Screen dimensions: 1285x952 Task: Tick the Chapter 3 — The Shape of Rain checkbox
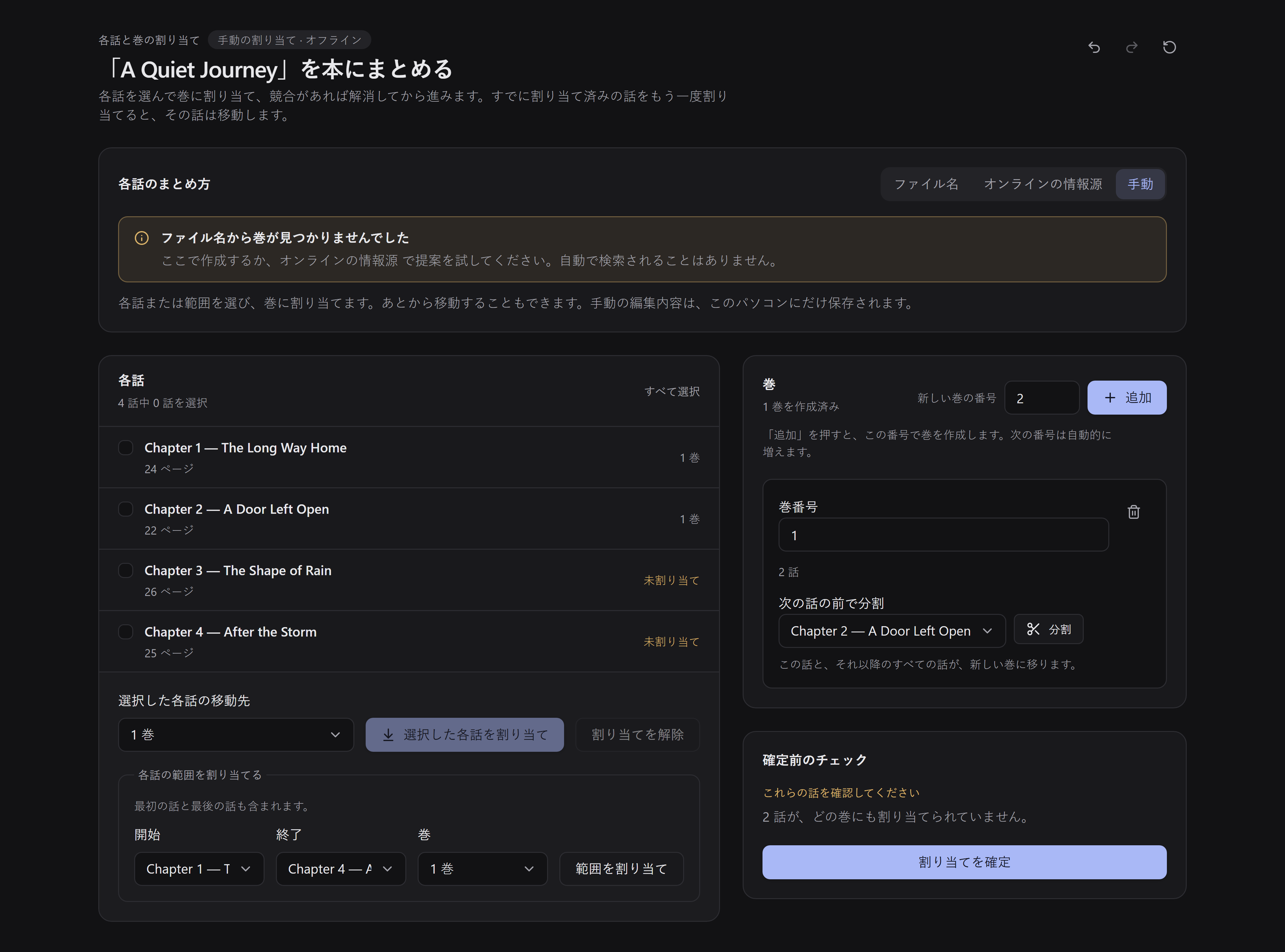(x=126, y=570)
